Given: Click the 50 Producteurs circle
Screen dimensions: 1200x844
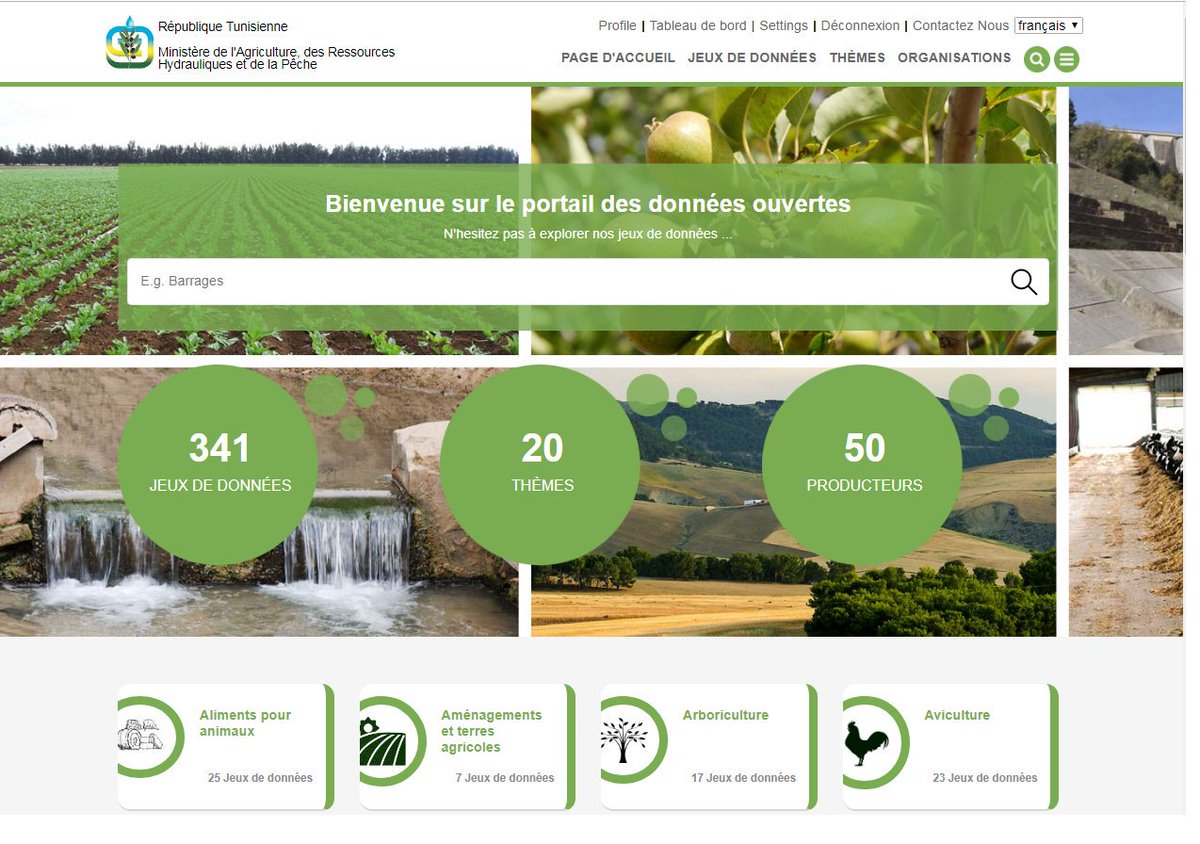Looking at the screenshot, I should [862, 465].
